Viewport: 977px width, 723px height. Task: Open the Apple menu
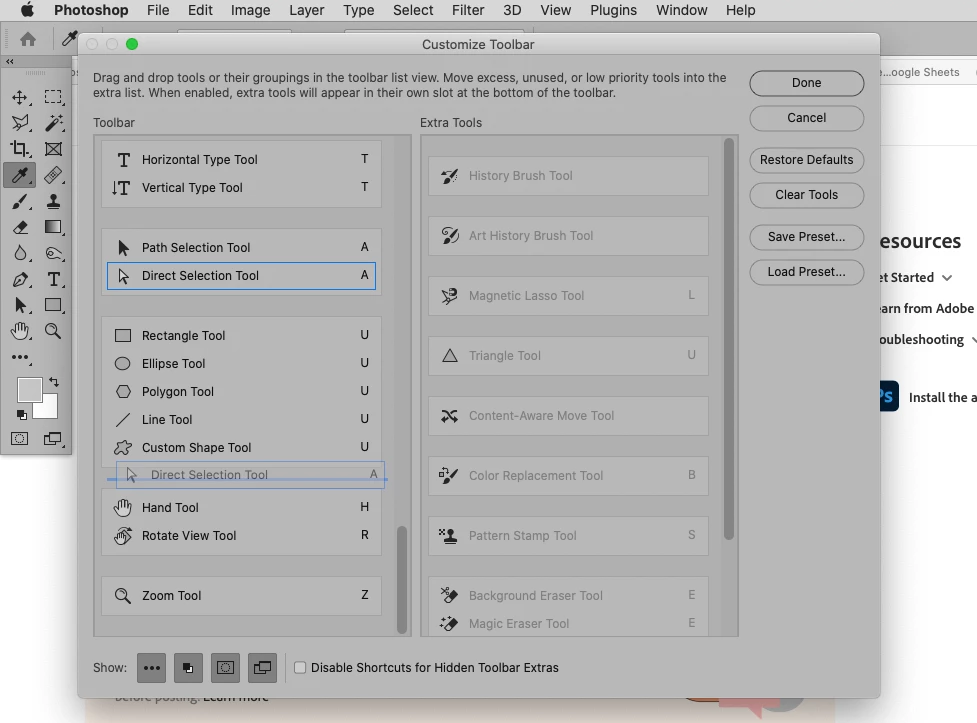click(27, 10)
